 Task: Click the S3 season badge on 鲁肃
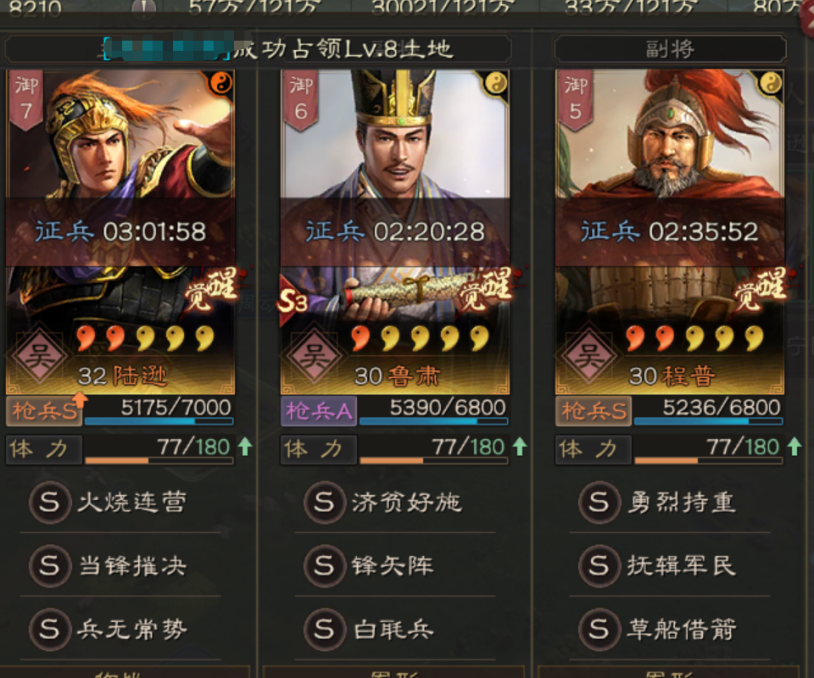(x=292, y=301)
